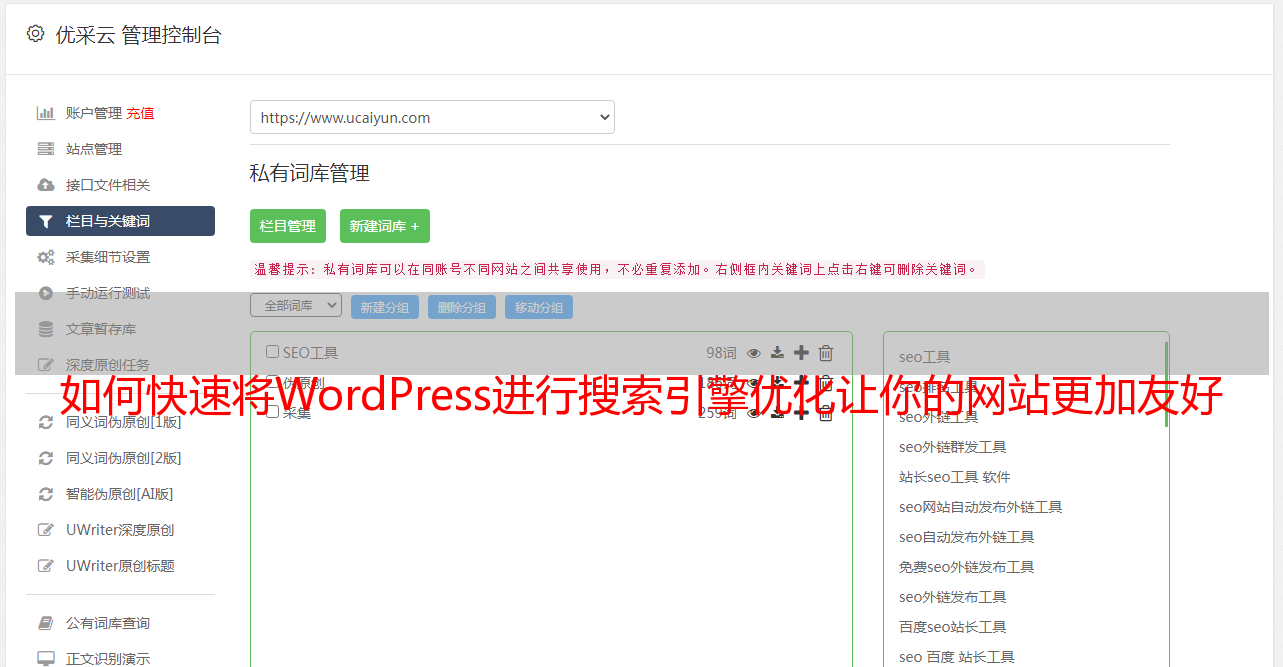The height and width of the screenshot is (667, 1283).
Task: Click the 移动分组 button
Action: 539,307
